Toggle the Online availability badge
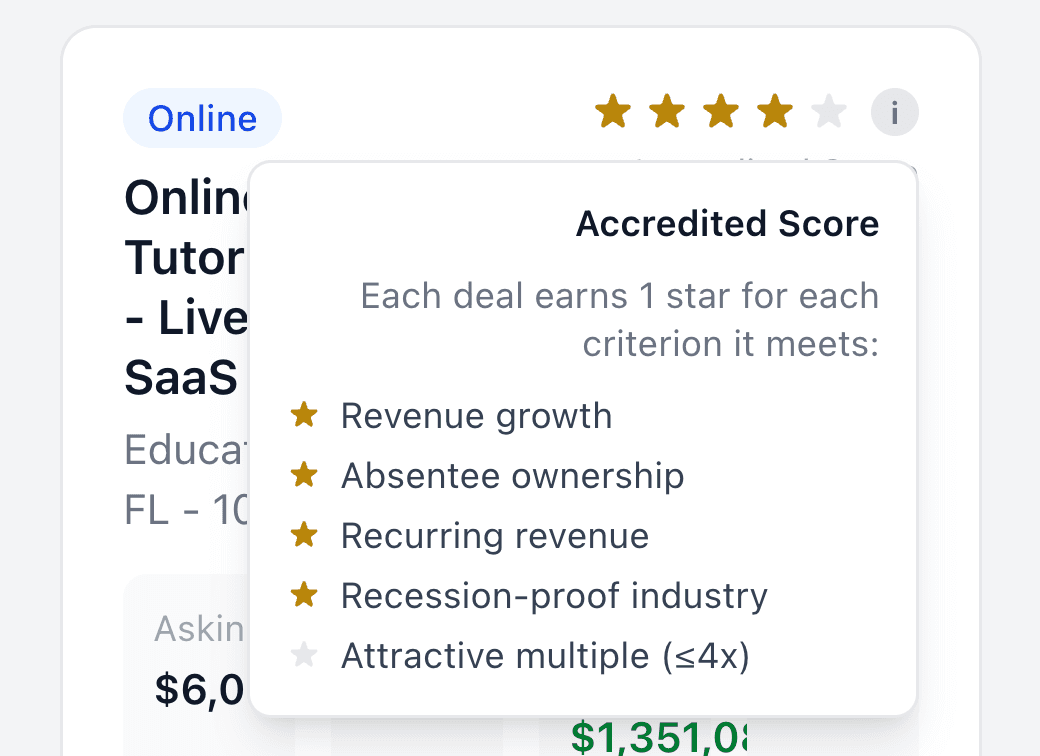The height and width of the screenshot is (756, 1040). point(202,118)
